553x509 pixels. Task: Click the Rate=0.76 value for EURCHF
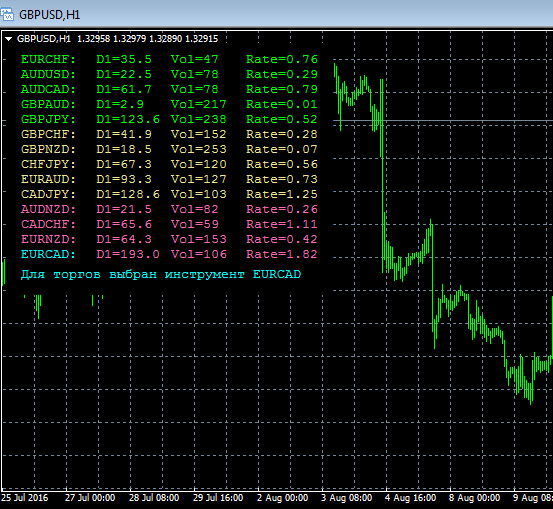[x=282, y=59]
